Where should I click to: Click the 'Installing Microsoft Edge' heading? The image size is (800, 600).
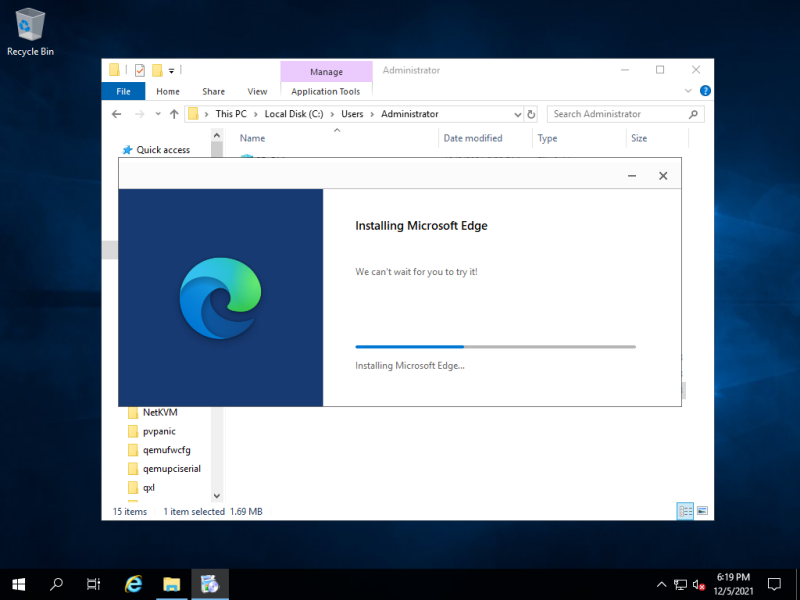click(421, 226)
